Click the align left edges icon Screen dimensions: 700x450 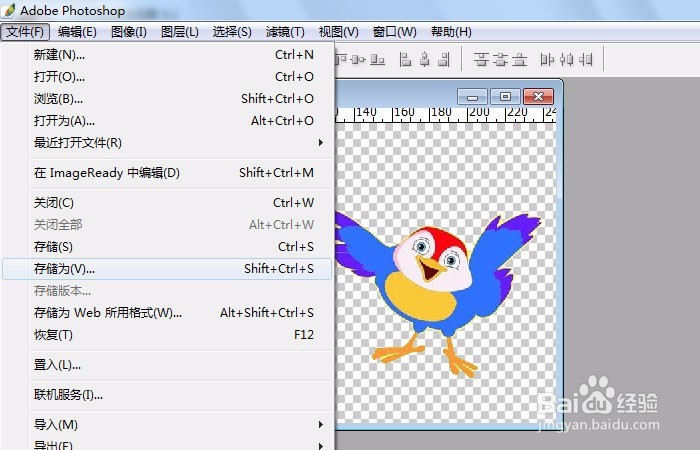click(x=405, y=59)
